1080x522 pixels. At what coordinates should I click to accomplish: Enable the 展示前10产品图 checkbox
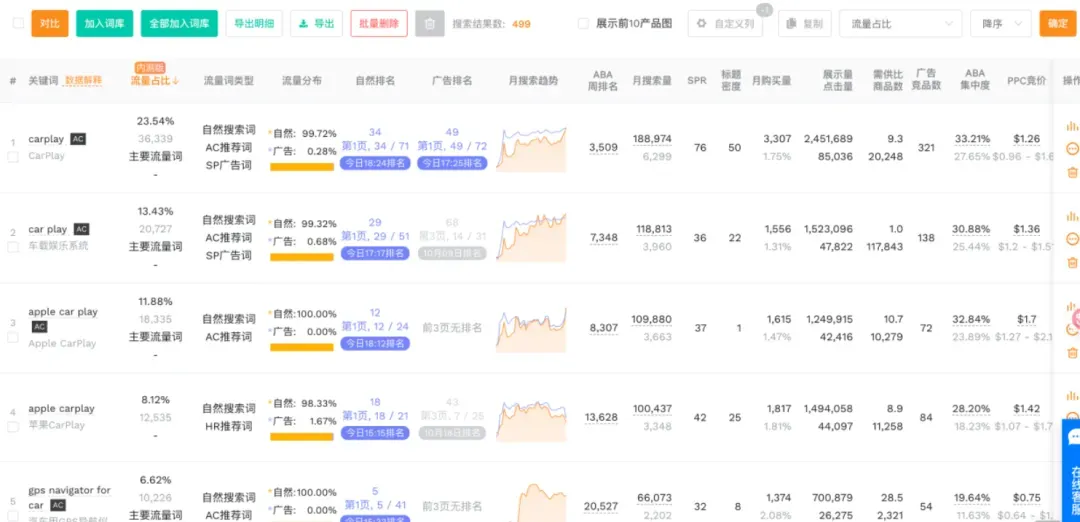click(x=583, y=23)
